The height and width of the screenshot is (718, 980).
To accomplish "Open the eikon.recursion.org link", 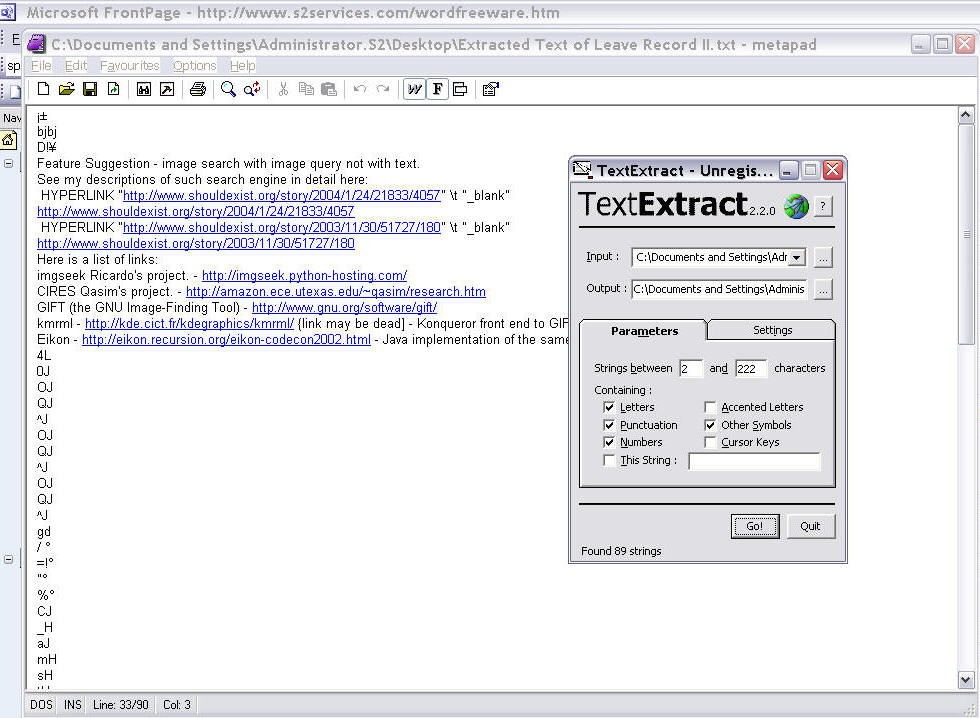I will (226, 340).
